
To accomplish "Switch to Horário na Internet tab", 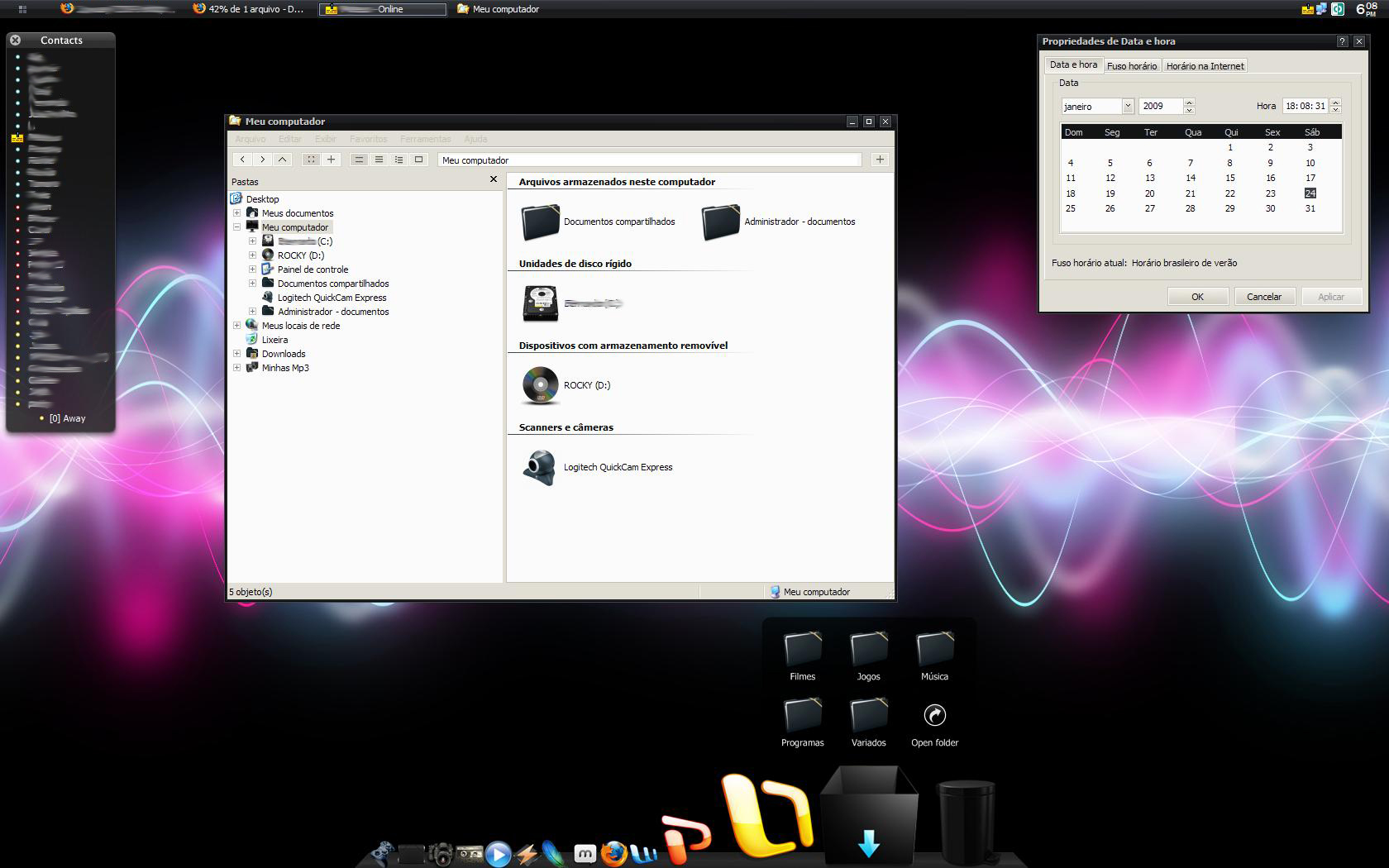I will pos(1205,66).
